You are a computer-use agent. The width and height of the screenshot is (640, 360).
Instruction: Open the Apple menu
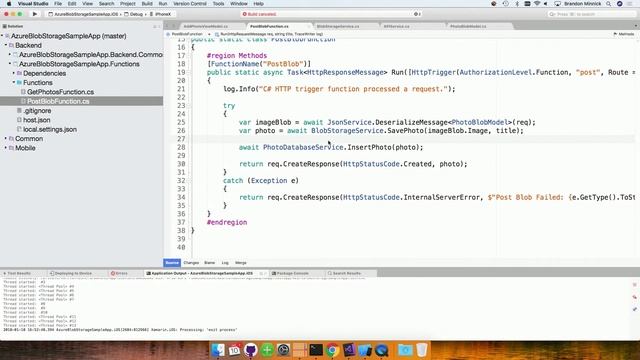click(x=9, y=4)
